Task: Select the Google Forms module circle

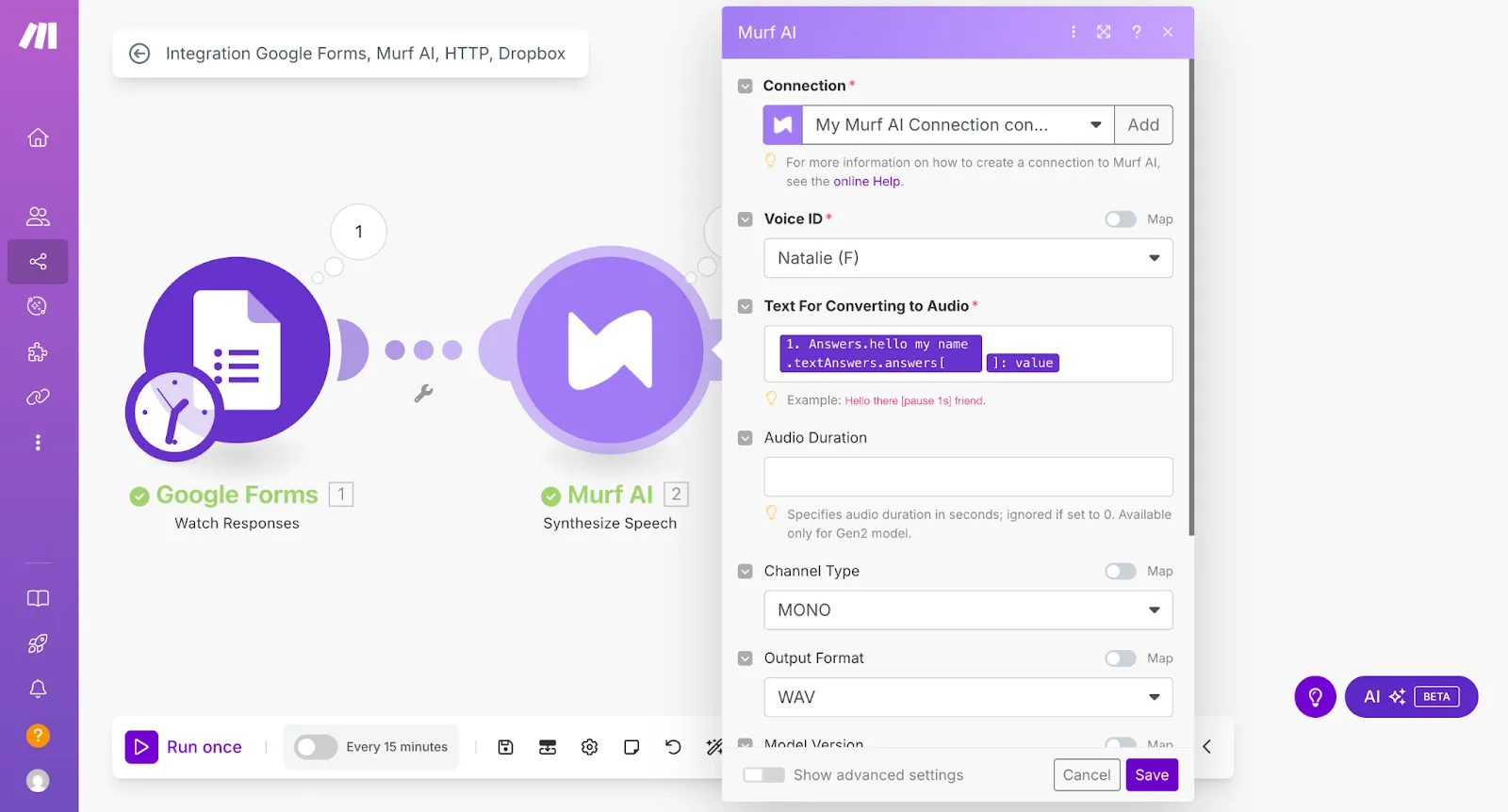Action: pyautogui.click(x=237, y=350)
